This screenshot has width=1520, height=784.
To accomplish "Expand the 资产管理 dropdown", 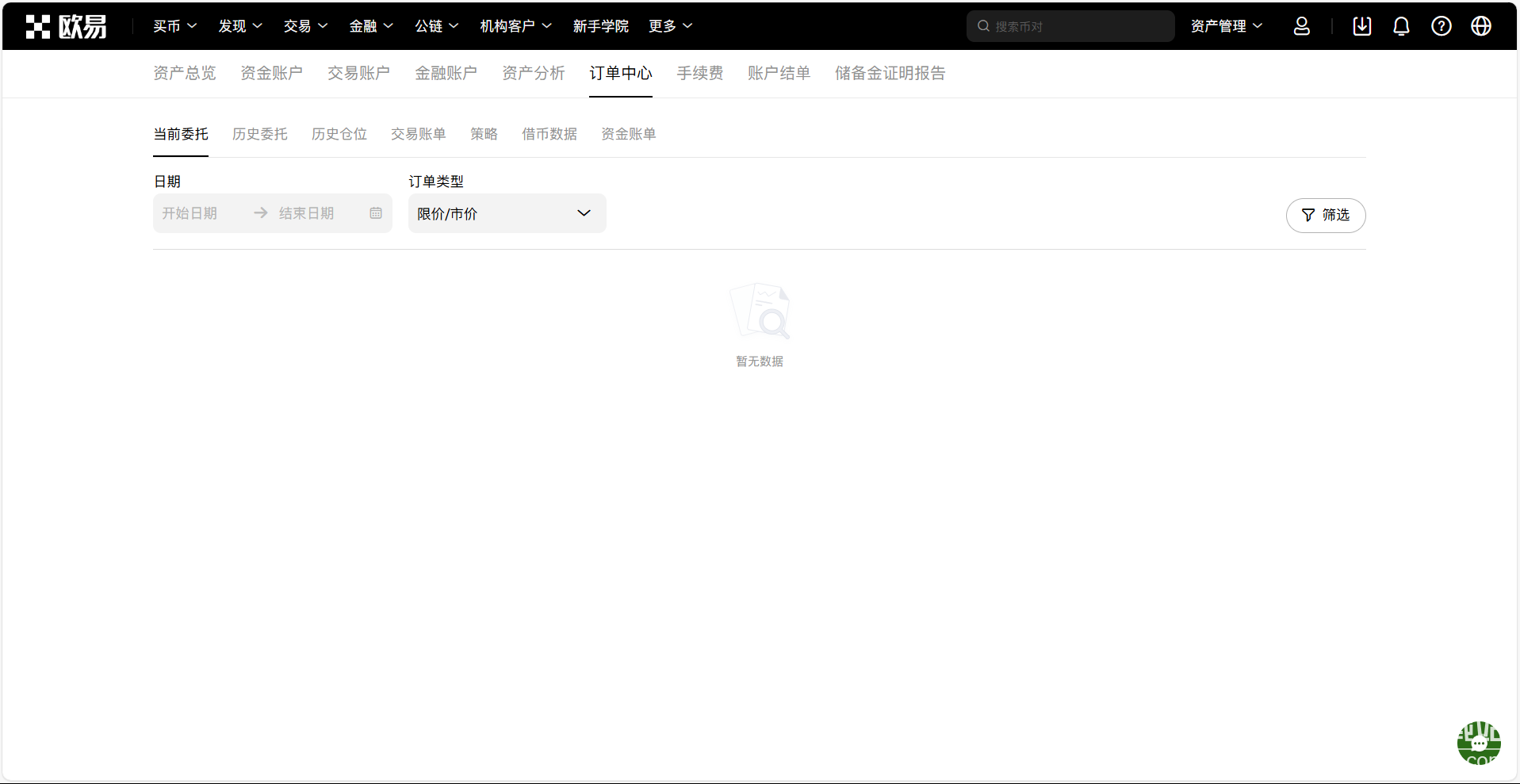I will point(1227,26).
